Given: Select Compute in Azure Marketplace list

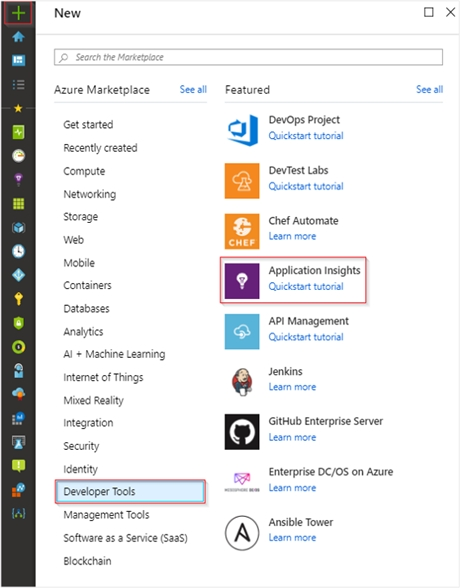Looking at the screenshot, I should (x=84, y=171).
